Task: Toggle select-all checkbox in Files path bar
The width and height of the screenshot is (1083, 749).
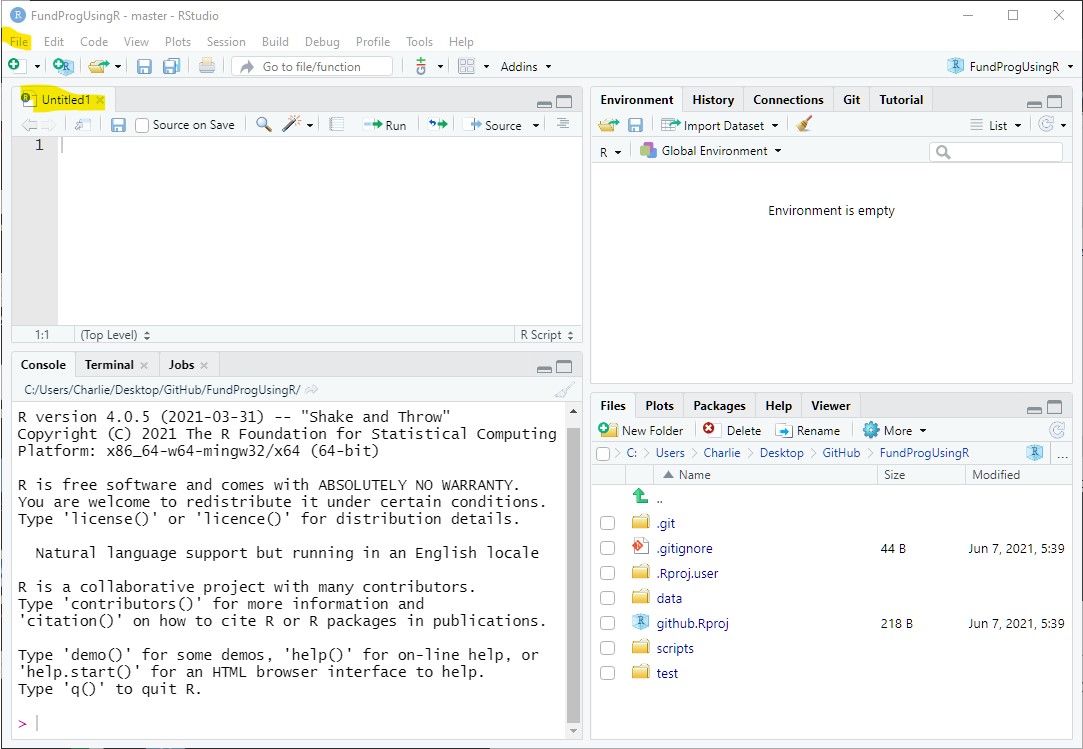Action: point(603,454)
